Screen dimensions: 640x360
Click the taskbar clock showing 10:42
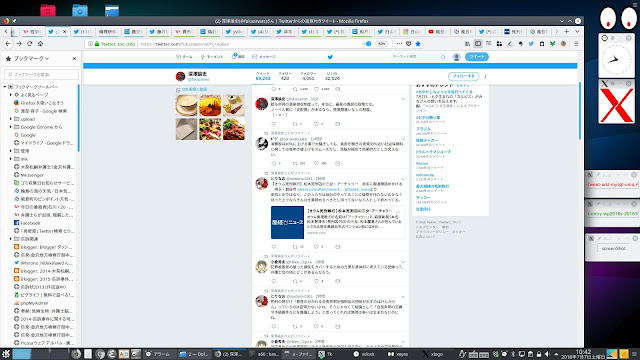click(583, 354)
